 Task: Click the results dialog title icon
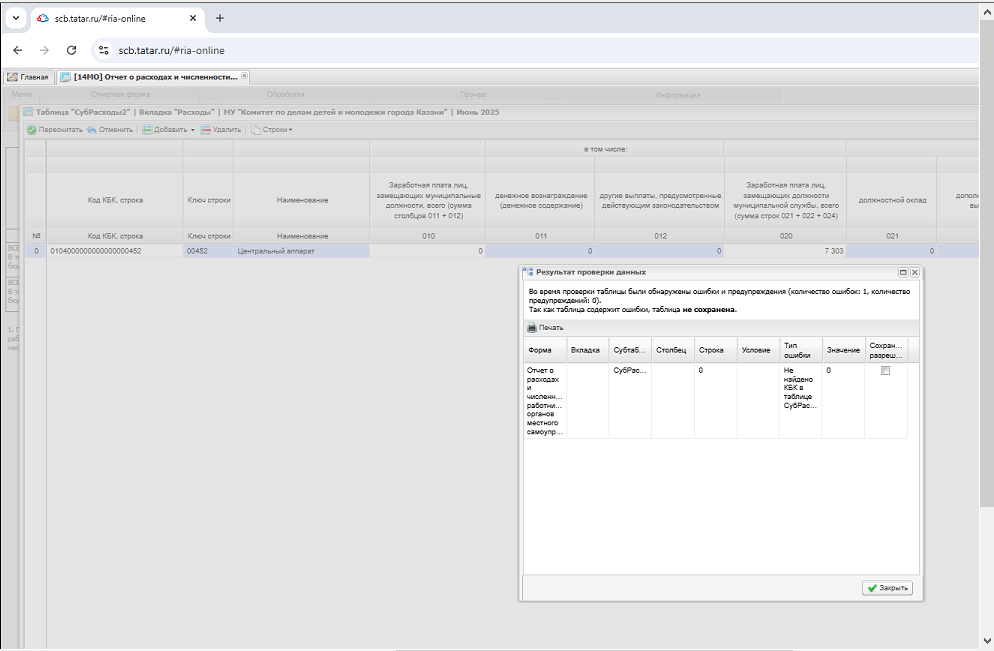coord(528,272)
